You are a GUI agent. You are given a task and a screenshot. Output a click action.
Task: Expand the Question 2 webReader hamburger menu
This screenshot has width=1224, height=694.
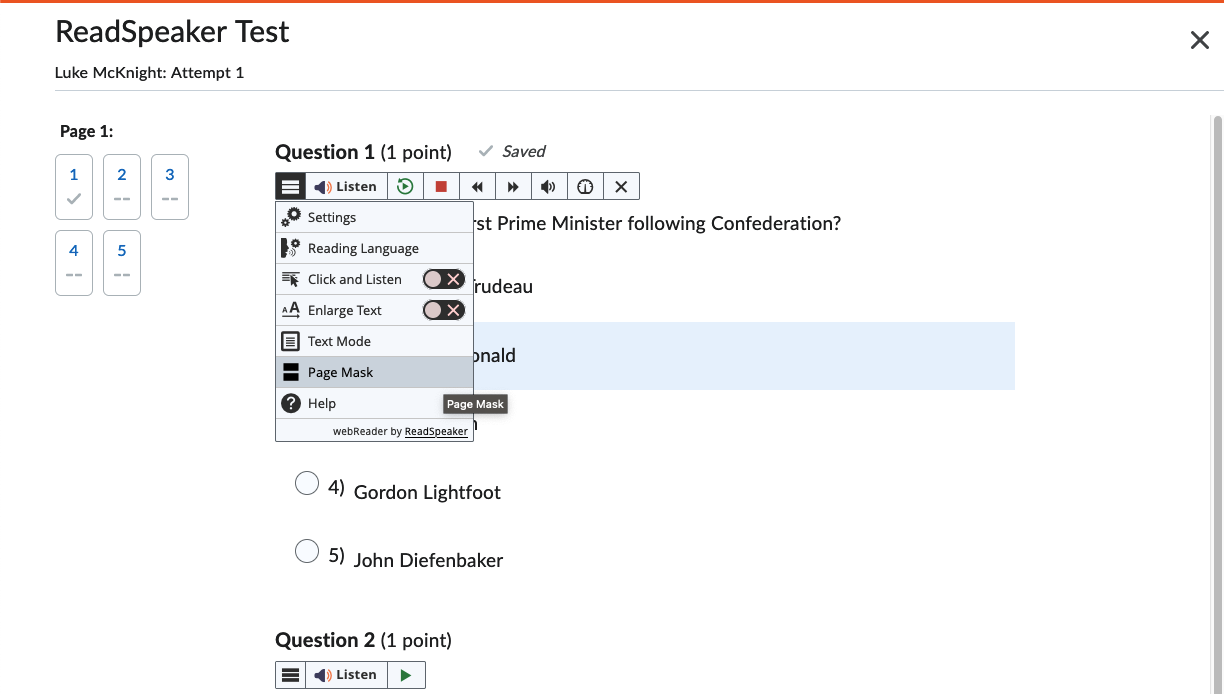290,675
